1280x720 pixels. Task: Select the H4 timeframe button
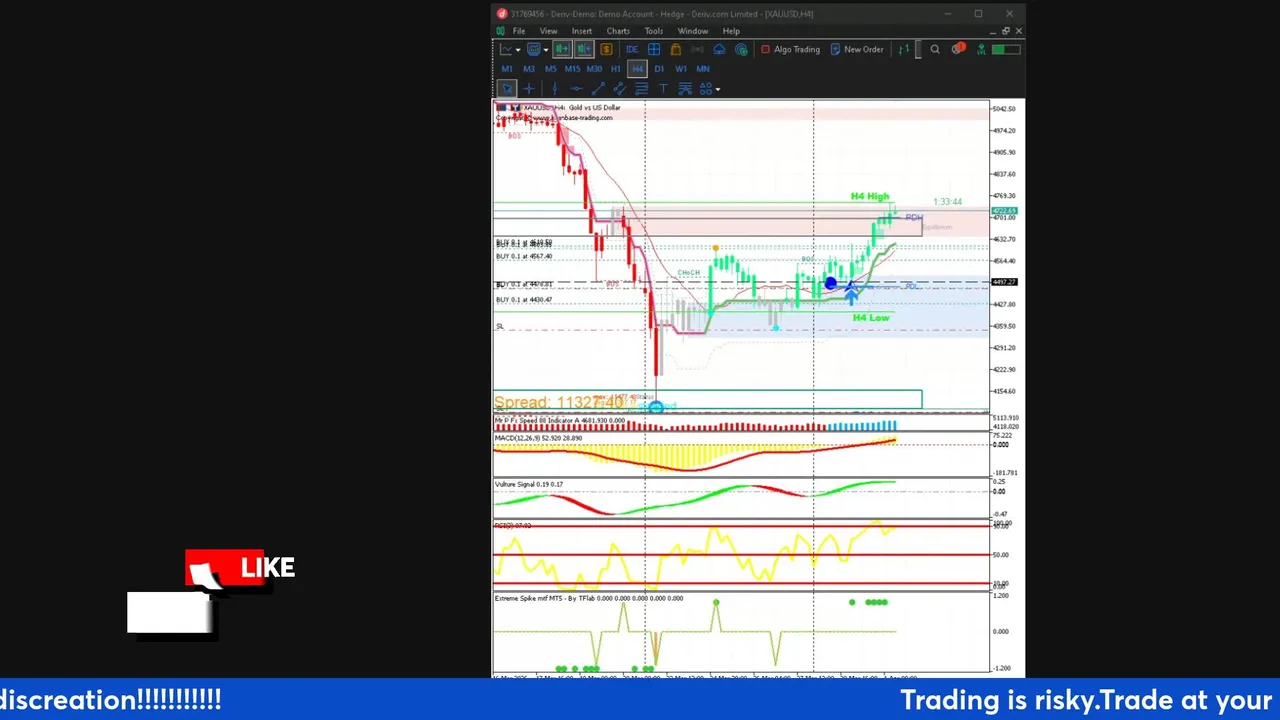[637, 69]
